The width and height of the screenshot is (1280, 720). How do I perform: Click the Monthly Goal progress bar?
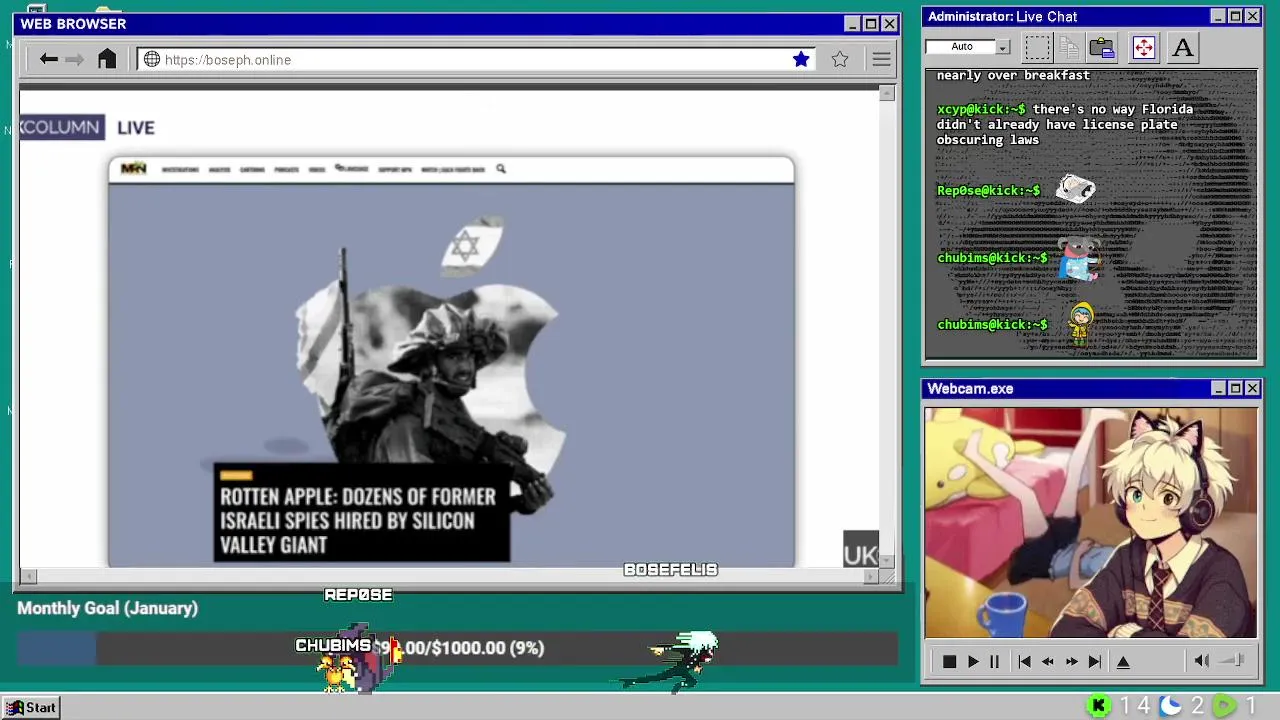(457, 648)
